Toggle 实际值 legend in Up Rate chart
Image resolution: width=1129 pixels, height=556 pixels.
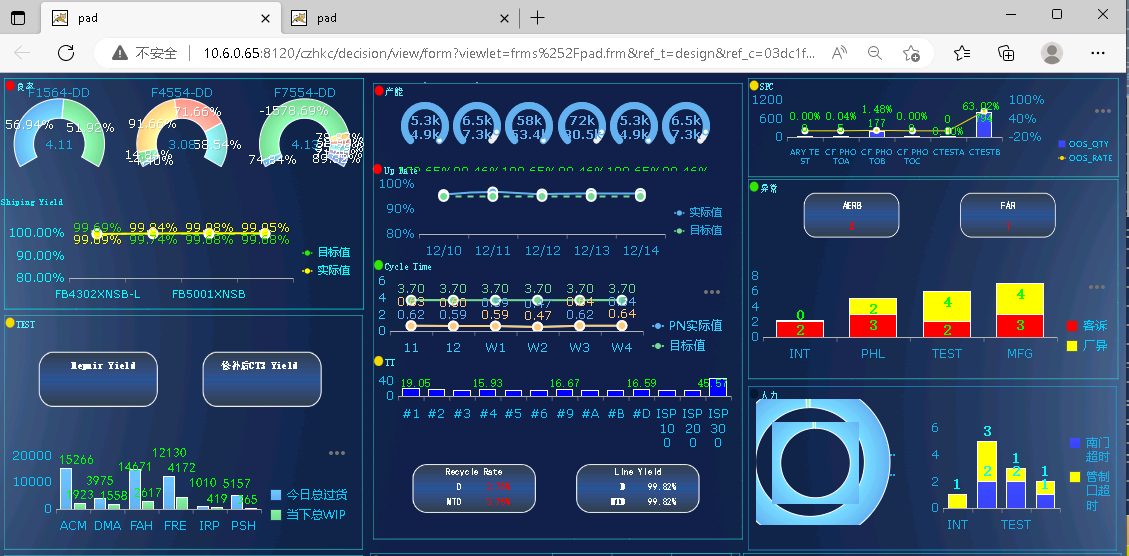698,212
